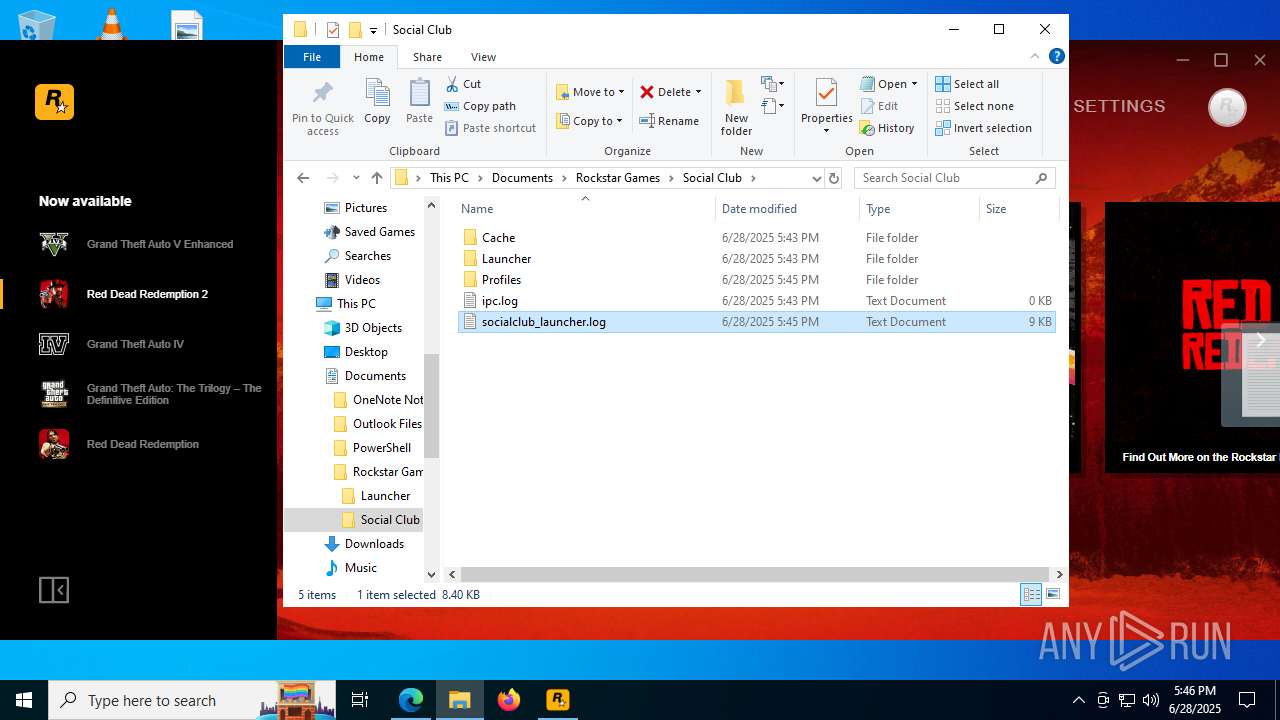Image resolution: width=1280 pixels, height=720 pixels.
Task: Click Rockstar Games Launcher logo
Action: pos(54,102)
